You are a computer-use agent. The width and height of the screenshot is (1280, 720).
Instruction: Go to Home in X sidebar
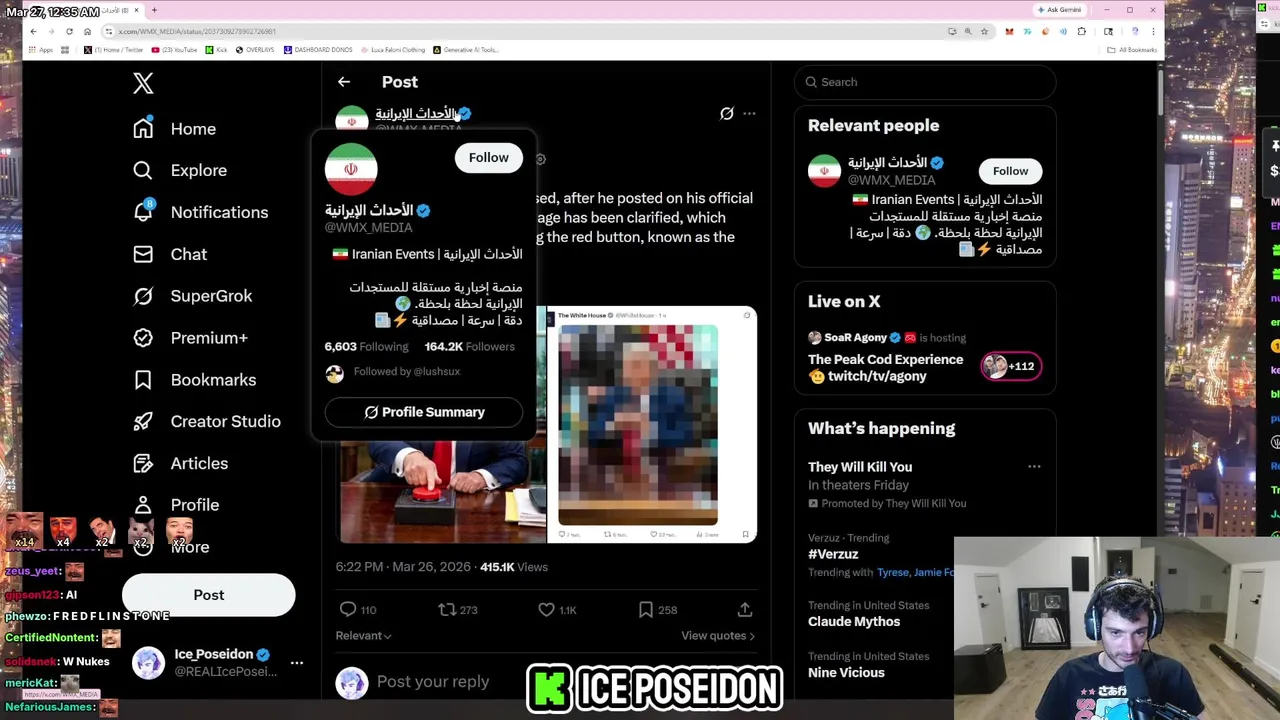pyautogui.click(x=175, y=129)
